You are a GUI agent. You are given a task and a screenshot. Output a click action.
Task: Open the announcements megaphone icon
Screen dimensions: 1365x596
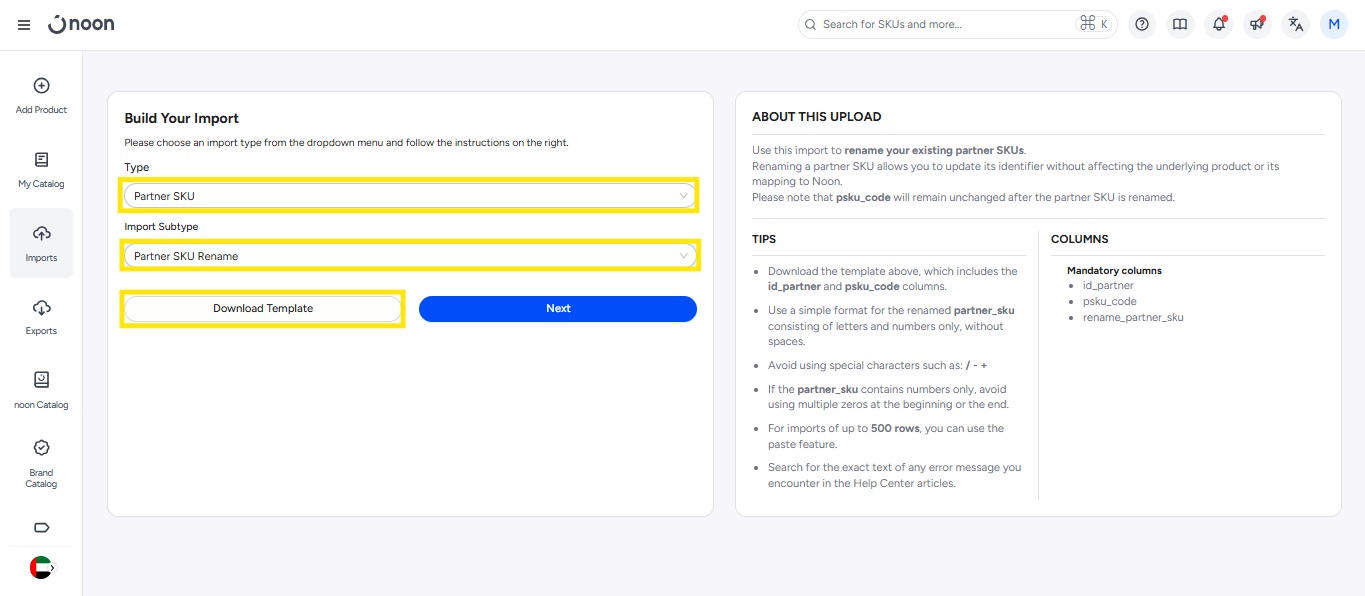[1257, 25]
